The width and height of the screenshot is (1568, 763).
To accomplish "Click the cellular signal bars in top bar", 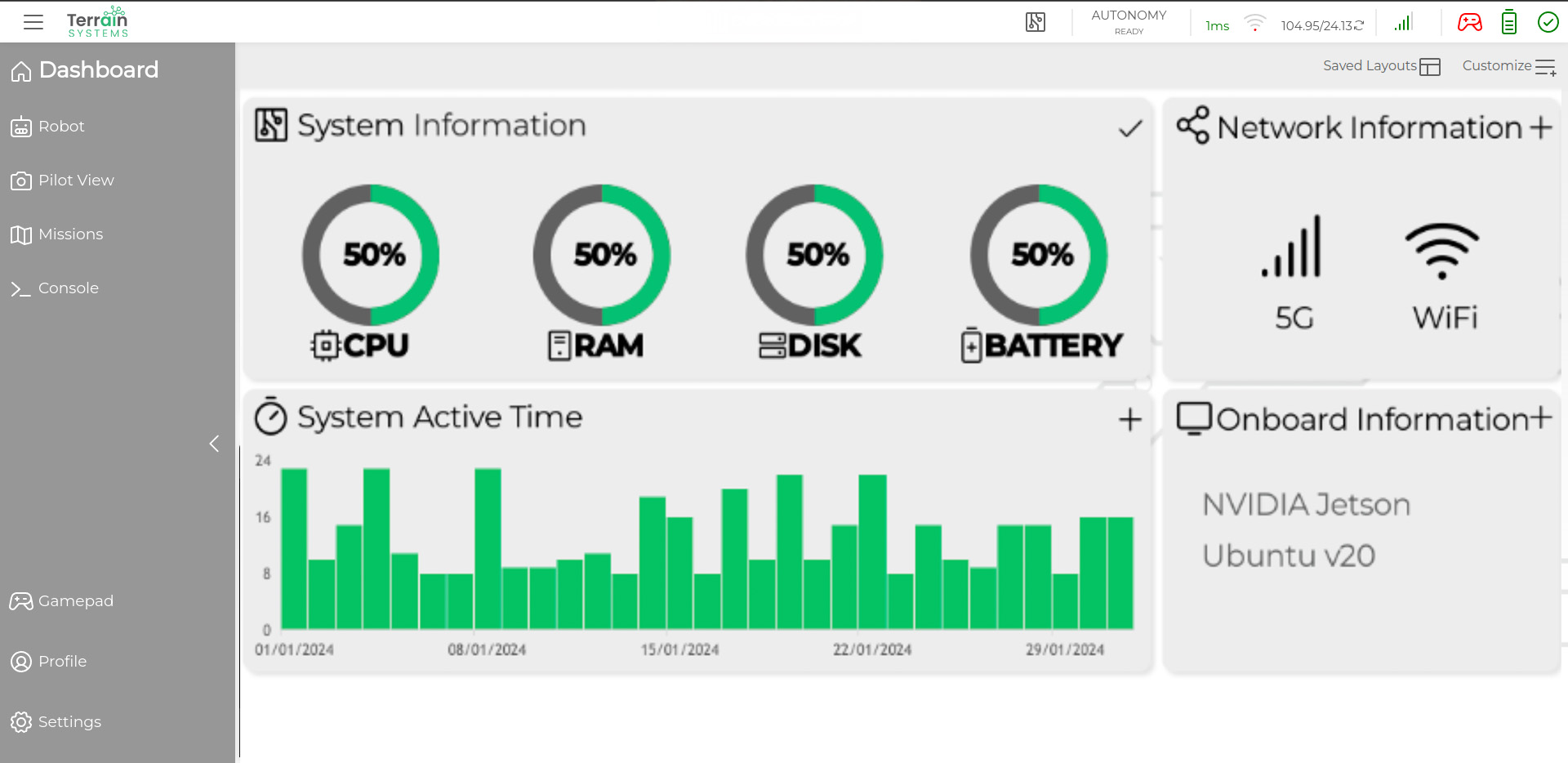I will [1403, 23].
